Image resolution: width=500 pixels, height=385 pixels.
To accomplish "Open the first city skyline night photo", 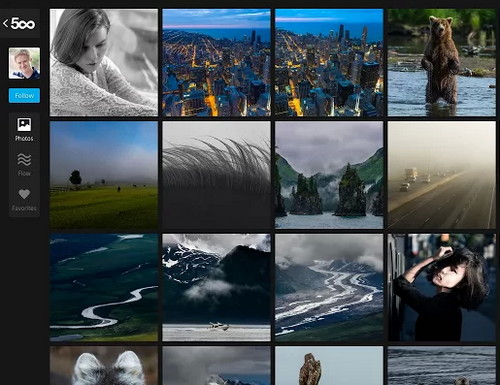I will click(x=216, y=63).
